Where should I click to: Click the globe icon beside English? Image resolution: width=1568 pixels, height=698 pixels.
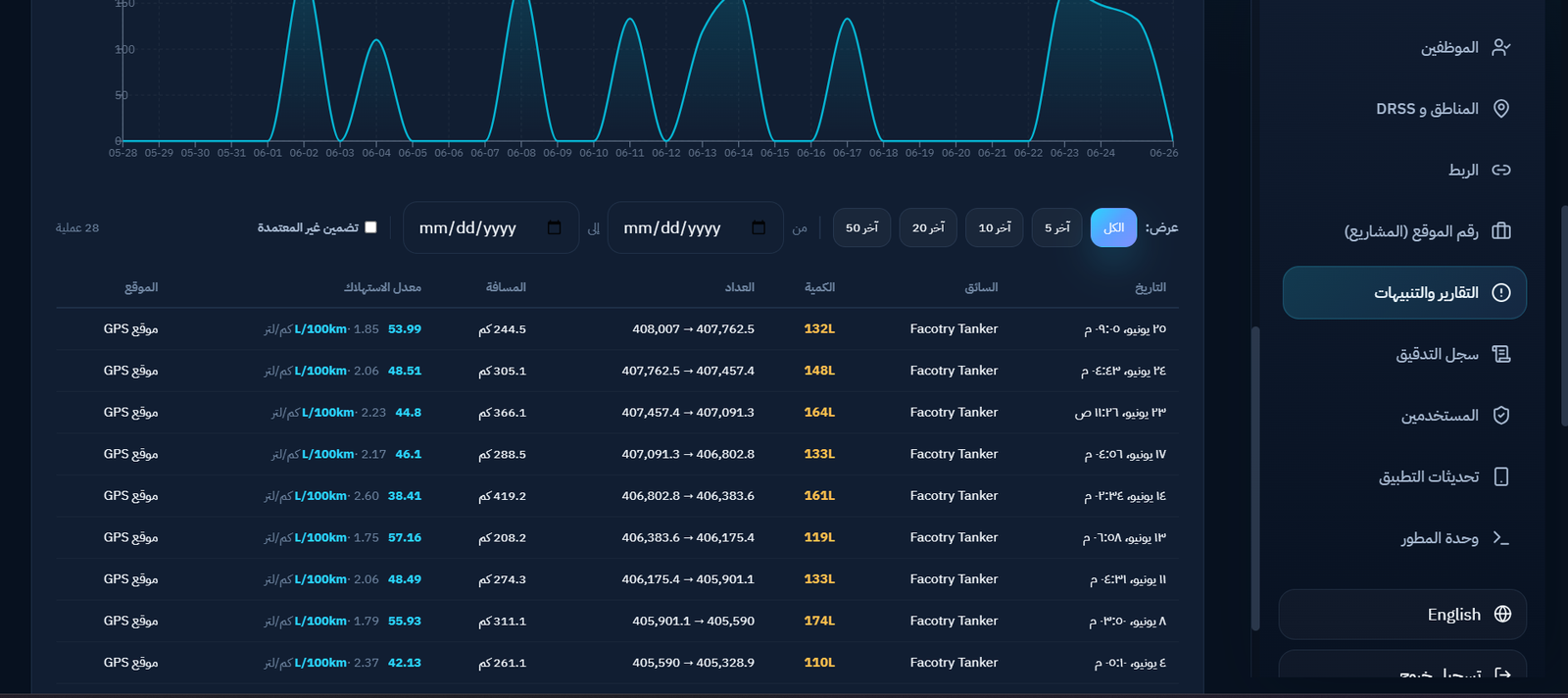[1502, 614]
